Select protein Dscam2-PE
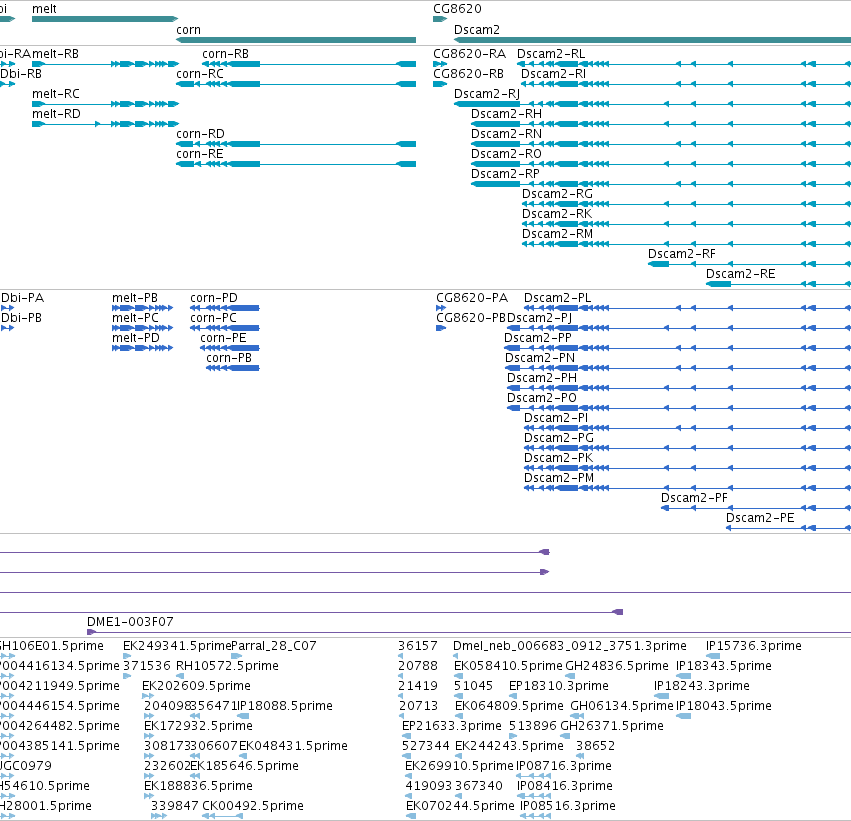Image resolution: width=851 pixels, height=821 pixels. pos(789,528)
